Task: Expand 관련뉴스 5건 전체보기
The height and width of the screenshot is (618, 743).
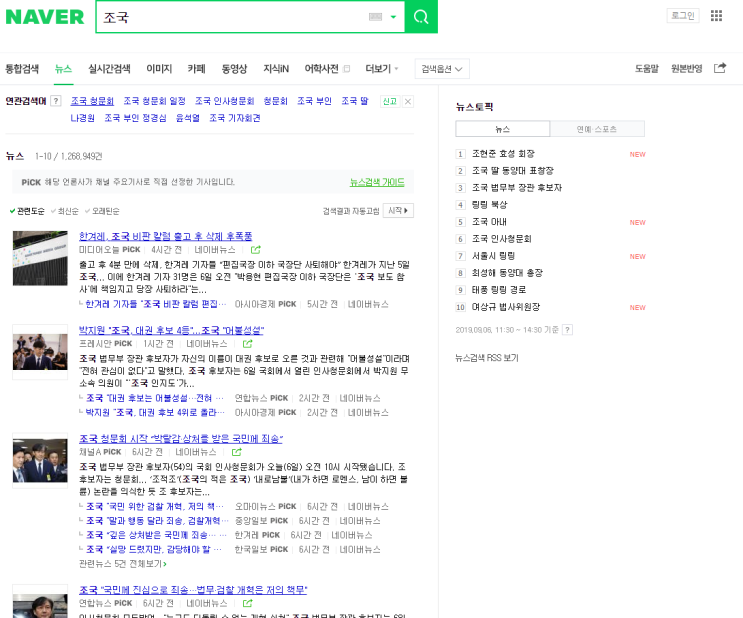Action: 122,563
